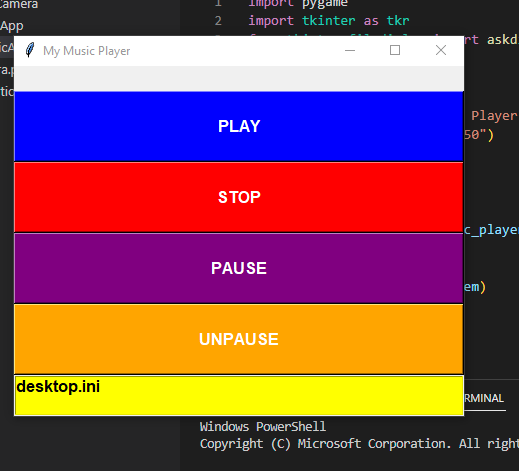Screen dimensions: 519x471
Task: Click the red STOP button
Action: (239, 197)
